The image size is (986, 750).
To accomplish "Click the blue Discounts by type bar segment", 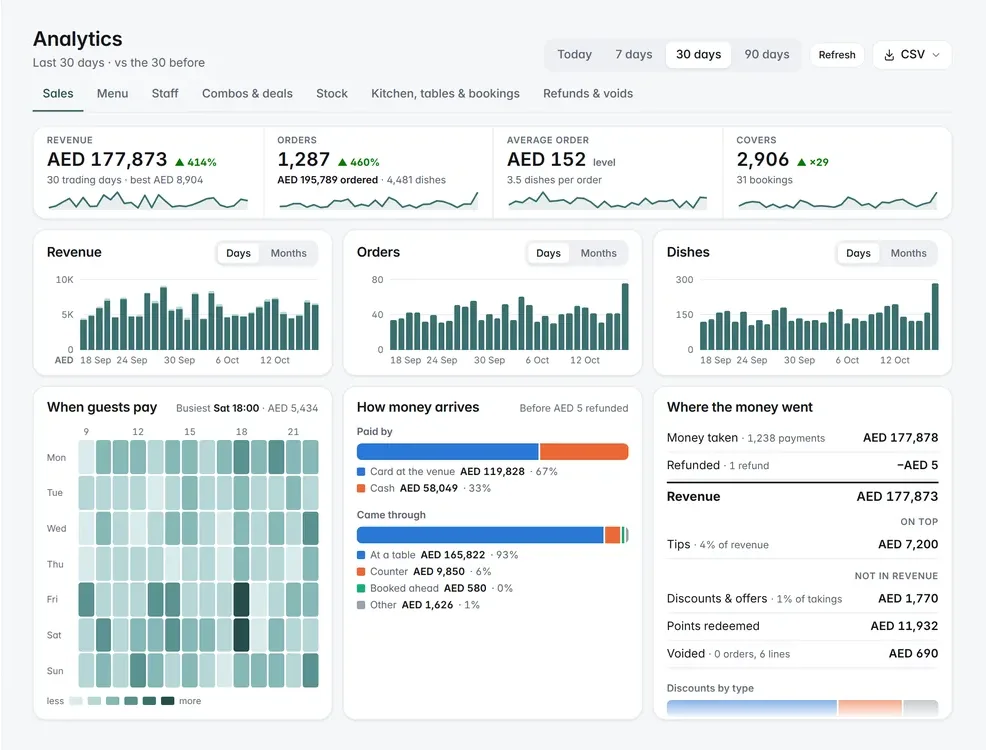I will click(x=751, y=708).
